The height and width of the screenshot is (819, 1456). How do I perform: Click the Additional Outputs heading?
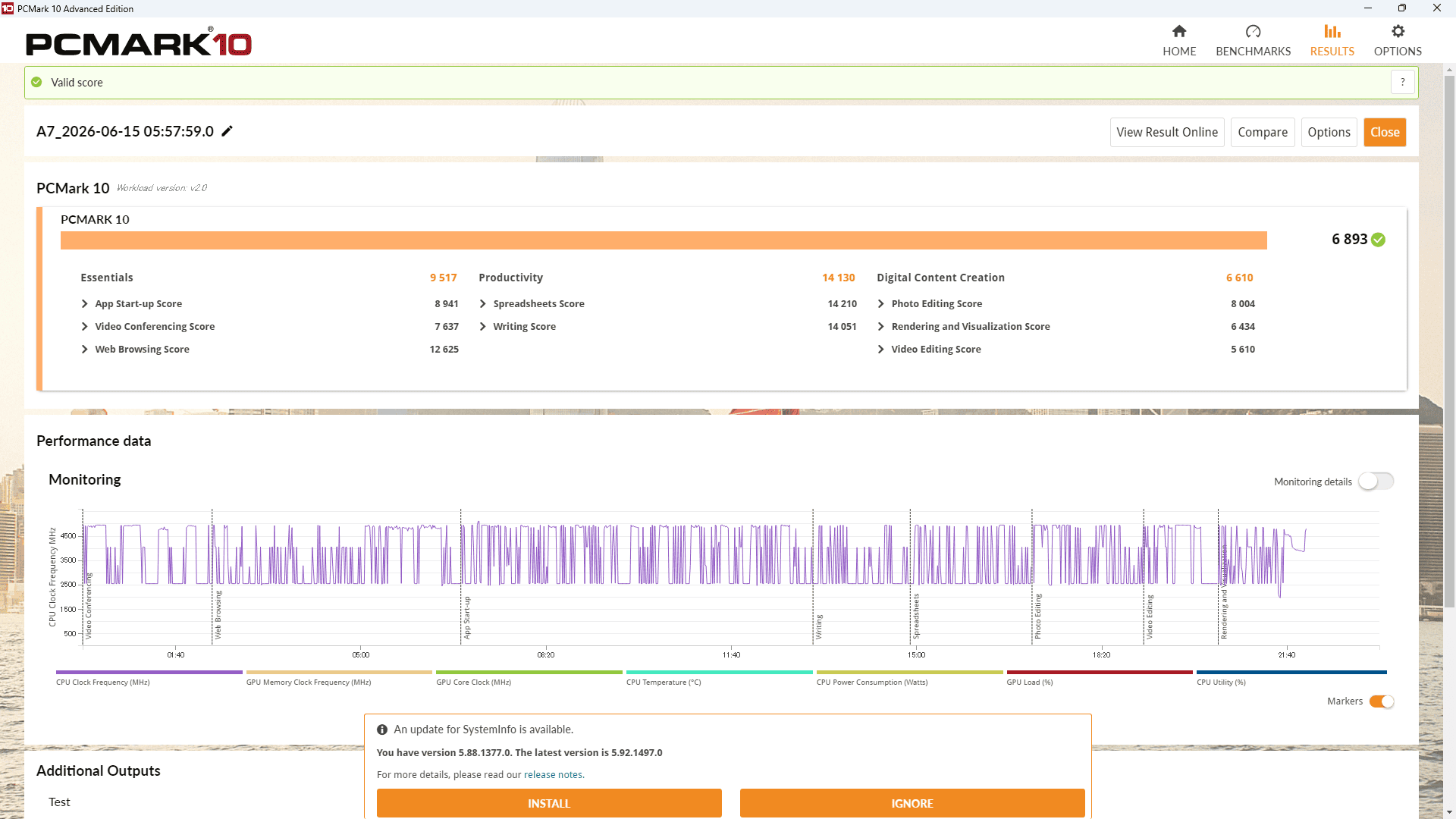click(x=99, y=770)
